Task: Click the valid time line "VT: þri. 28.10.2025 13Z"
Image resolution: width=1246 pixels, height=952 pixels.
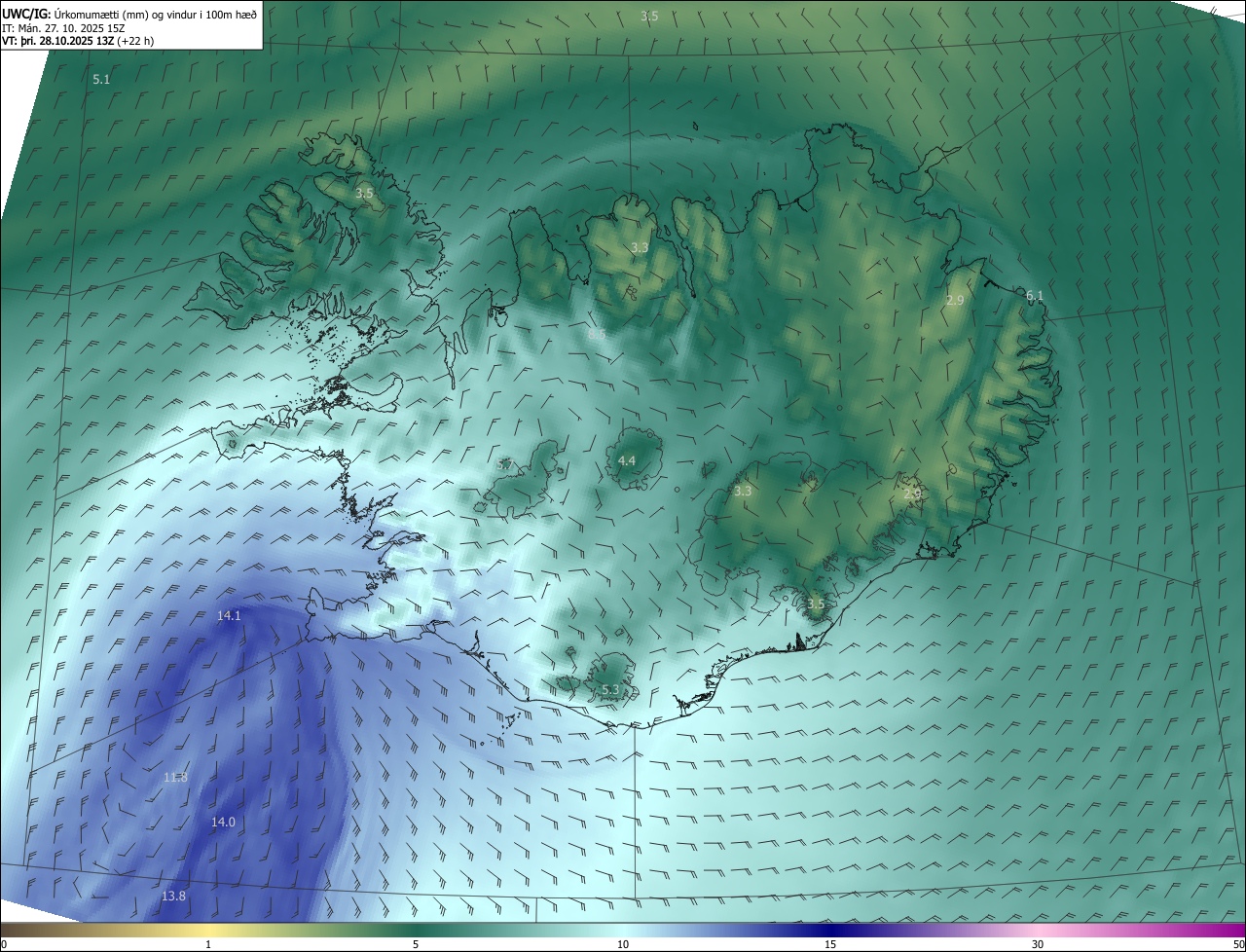Action: pos(58,41)
